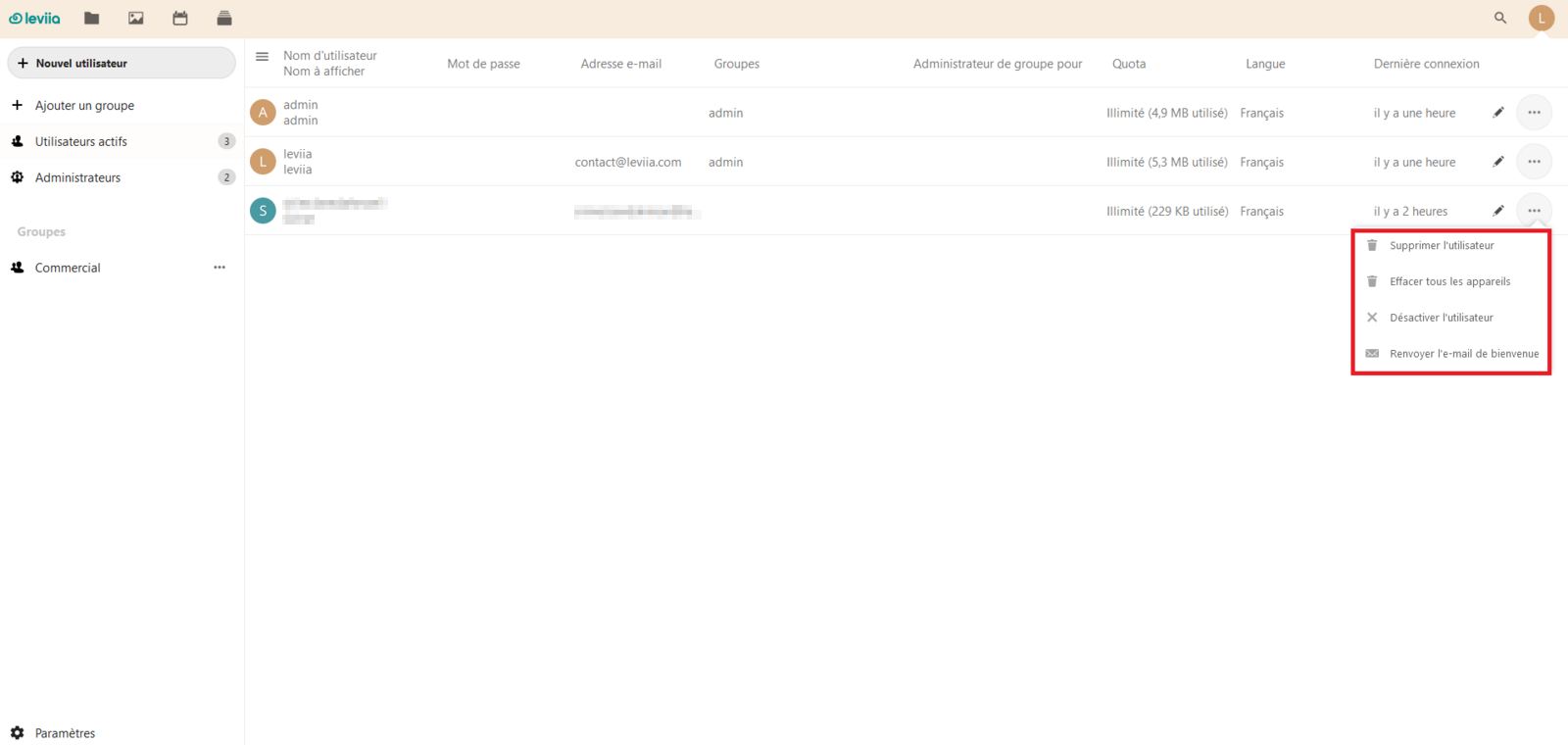Image resolution: width=1568 pixels, height=745 pixels.
Task: Choose Effacer tous les appareils
Action: [1449, 282]
